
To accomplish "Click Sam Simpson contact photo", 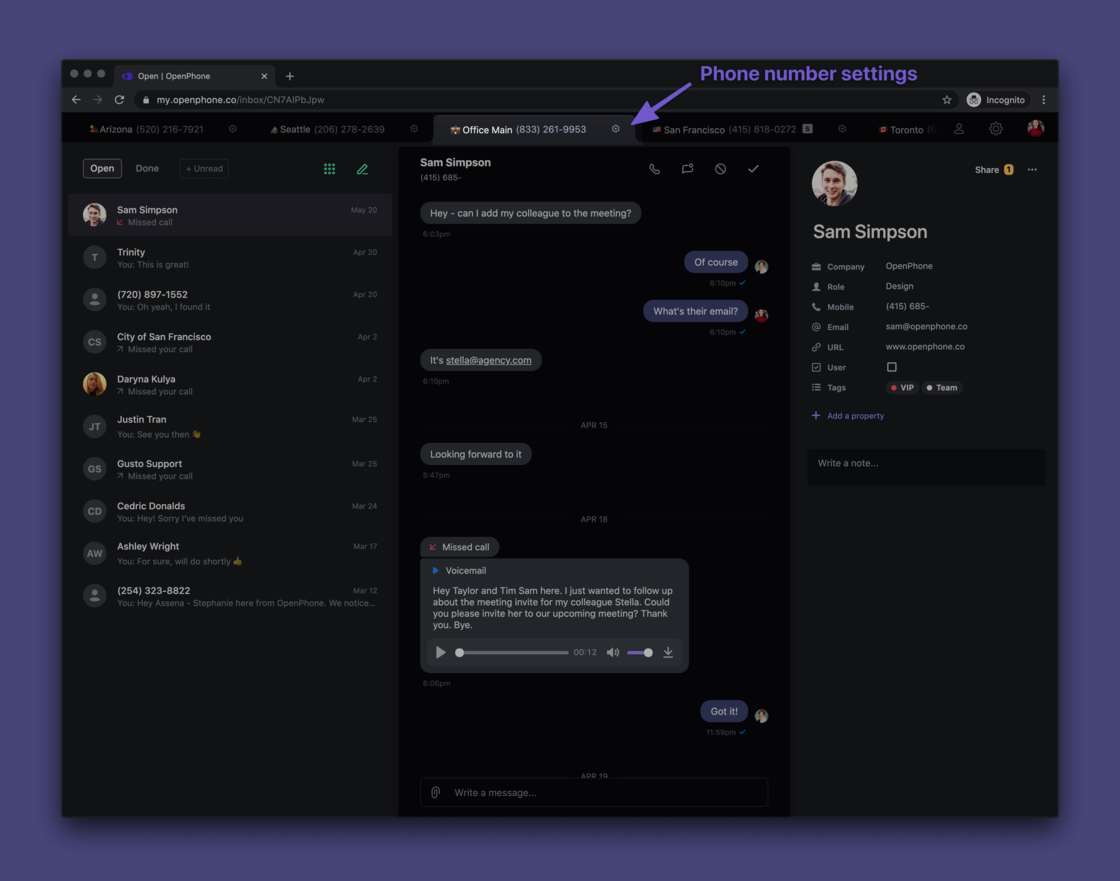I will [x=834, y=184].
